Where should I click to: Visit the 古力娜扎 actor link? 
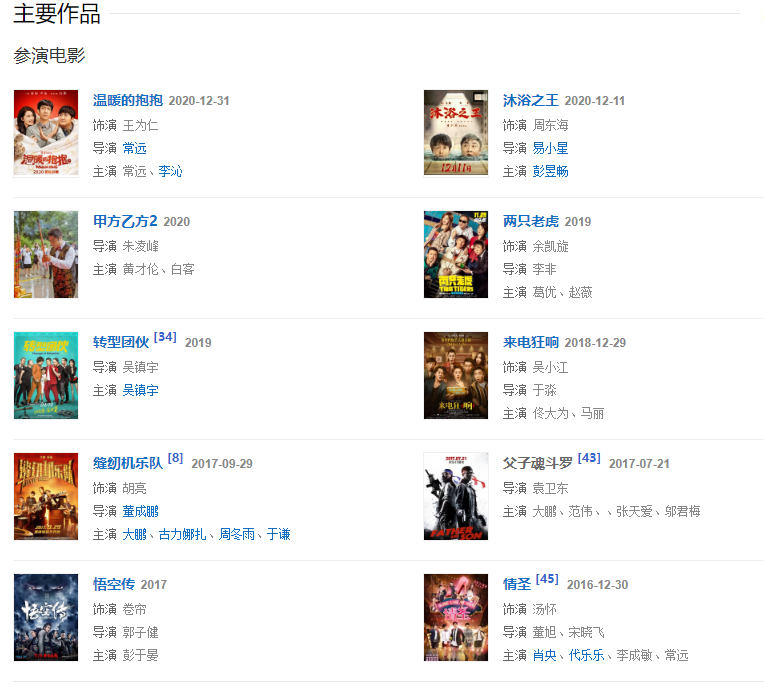pyautogui.click(x=182, y=534)
